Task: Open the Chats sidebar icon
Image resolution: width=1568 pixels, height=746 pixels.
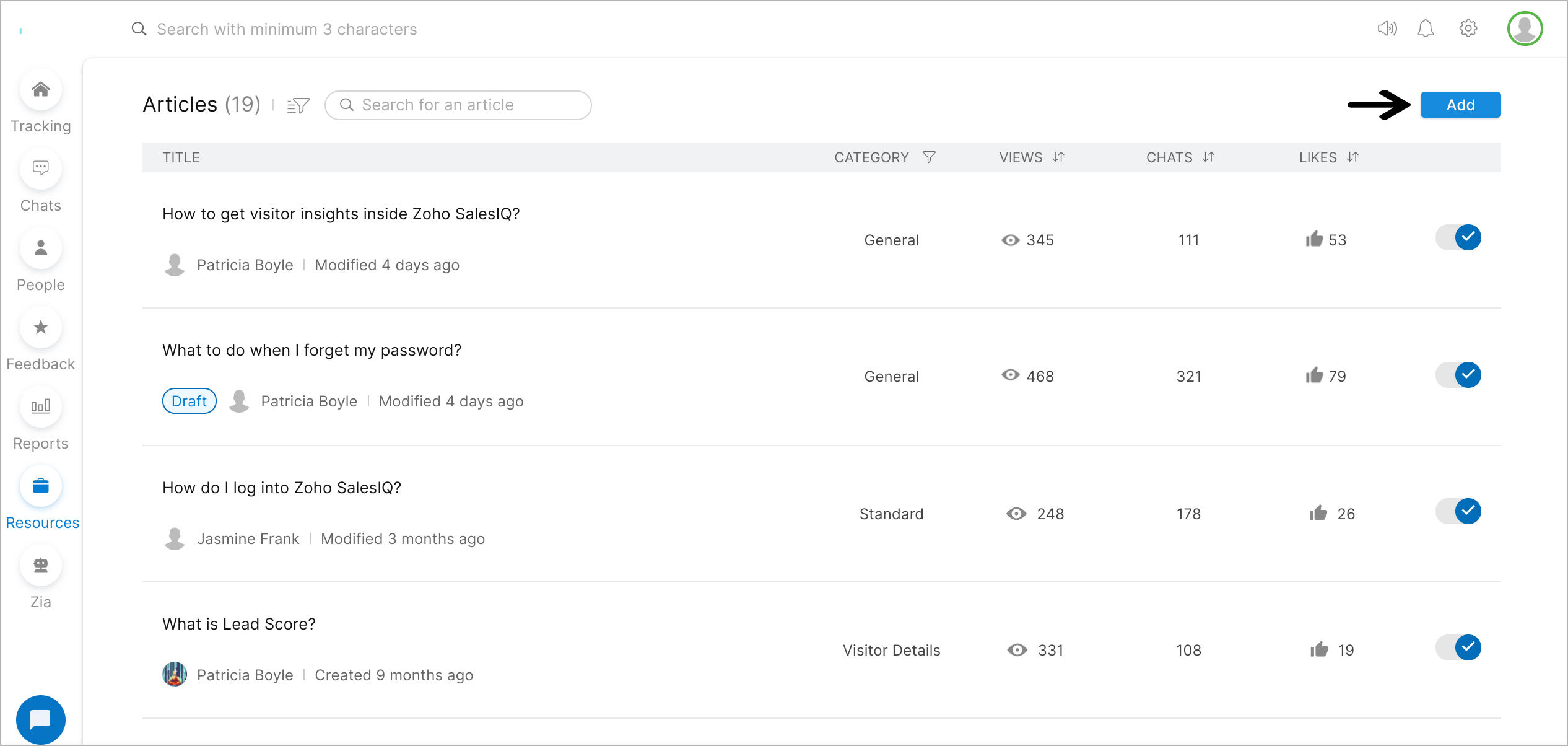Action: click(41, 169)
